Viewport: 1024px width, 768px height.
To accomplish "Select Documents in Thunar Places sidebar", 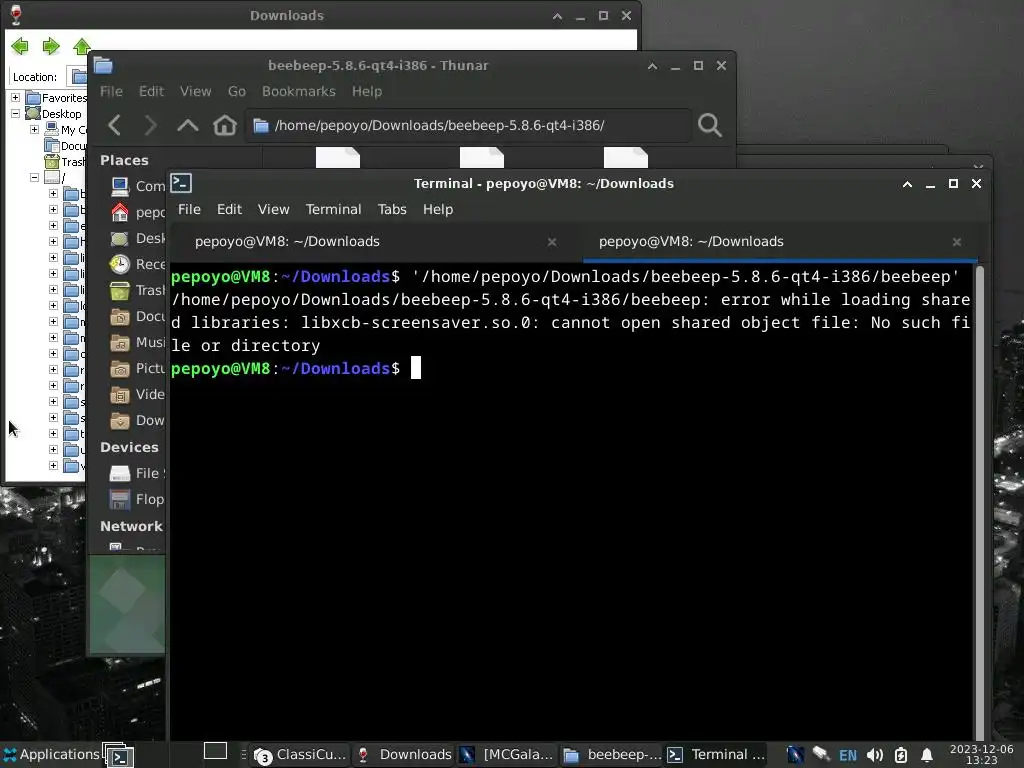I will point(137,317).
